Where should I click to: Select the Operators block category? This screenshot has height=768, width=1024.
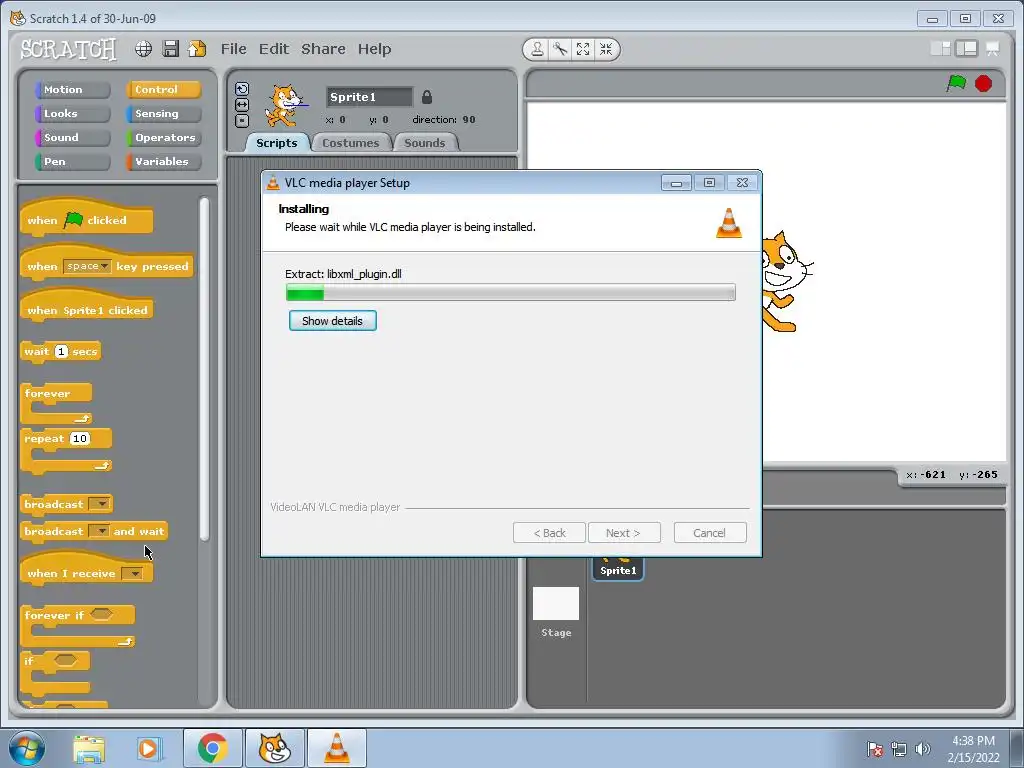163,138
